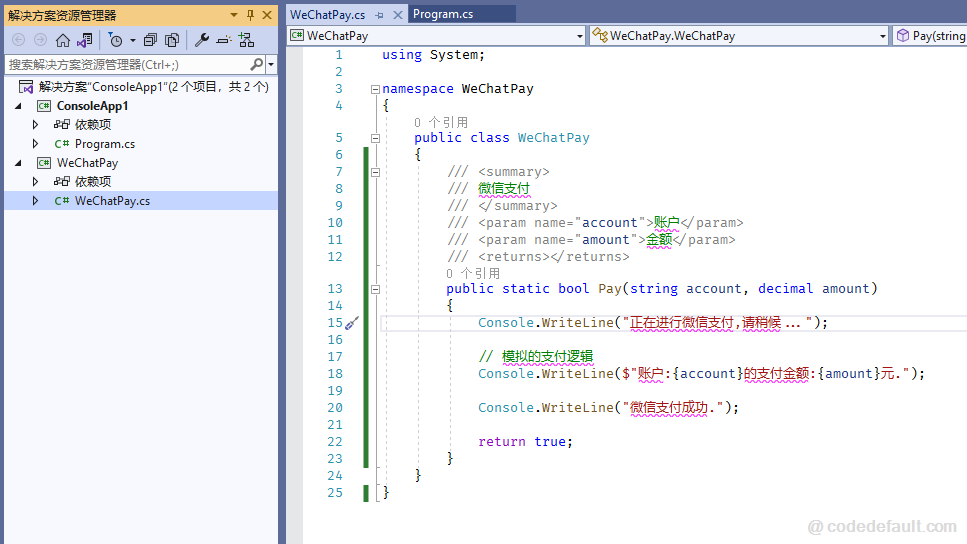Toggle auto-hide pin on Solution Explorer
This screenshot has width=967, height=544.
coord(250,15)
